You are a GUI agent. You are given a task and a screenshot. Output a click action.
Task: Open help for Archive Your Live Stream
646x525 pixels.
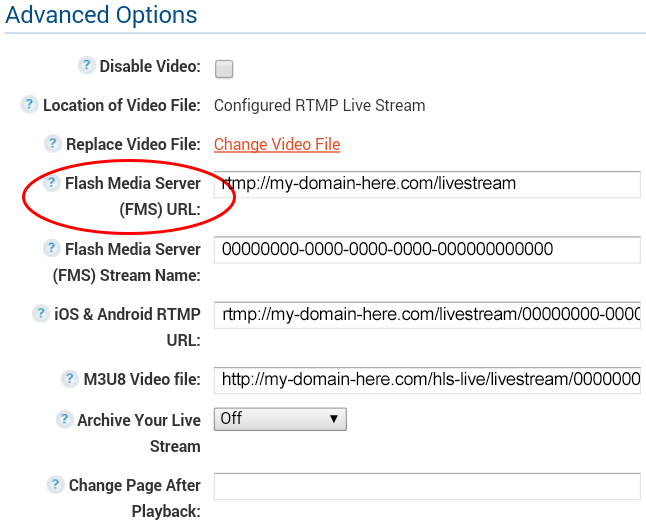(64, 420)
